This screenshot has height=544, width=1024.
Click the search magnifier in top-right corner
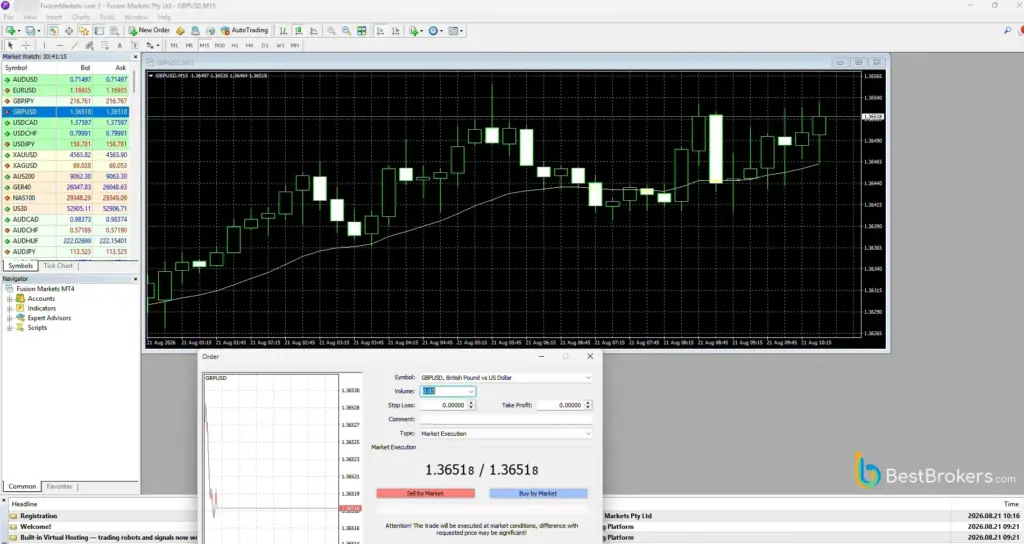(1007, 31)
